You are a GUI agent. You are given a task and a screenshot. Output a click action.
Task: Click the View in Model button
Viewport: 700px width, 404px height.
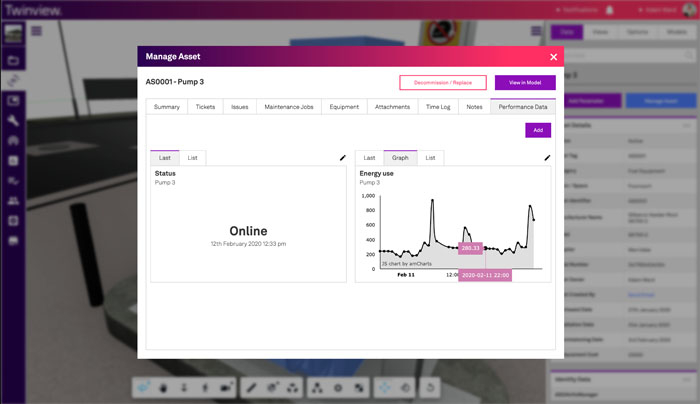tap(524, 83)
